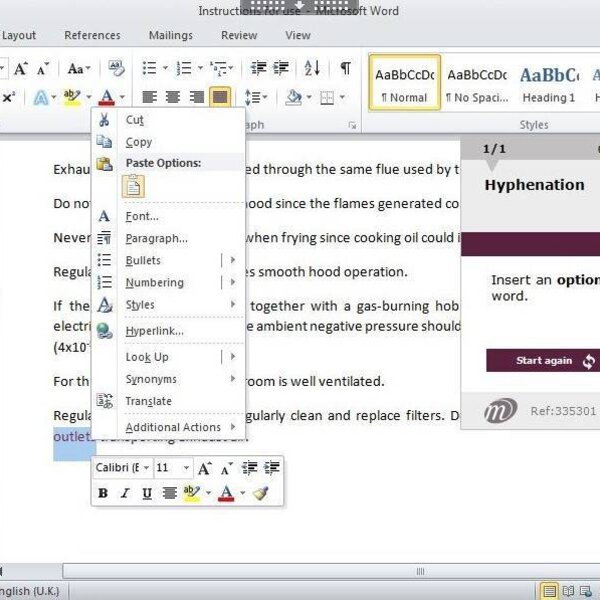The height and width of the screenshot is (600, 600).
Task: Open the Mailings tab
Action: click(171, 35)
